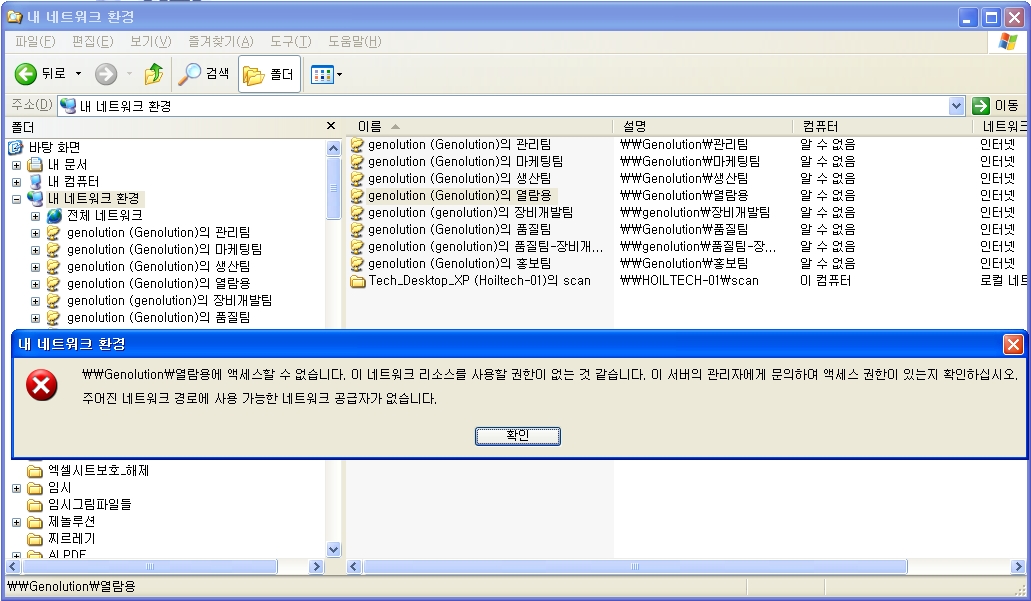Click 관리팀 share icon in file list

click(x=357, y=145)
